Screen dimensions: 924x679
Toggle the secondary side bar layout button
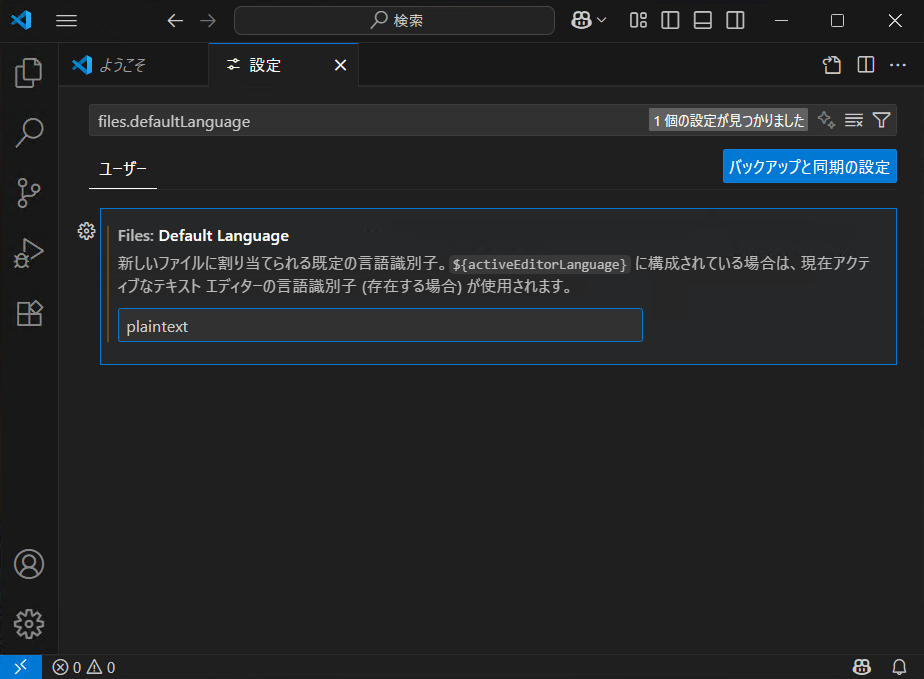tap(735, 20)
